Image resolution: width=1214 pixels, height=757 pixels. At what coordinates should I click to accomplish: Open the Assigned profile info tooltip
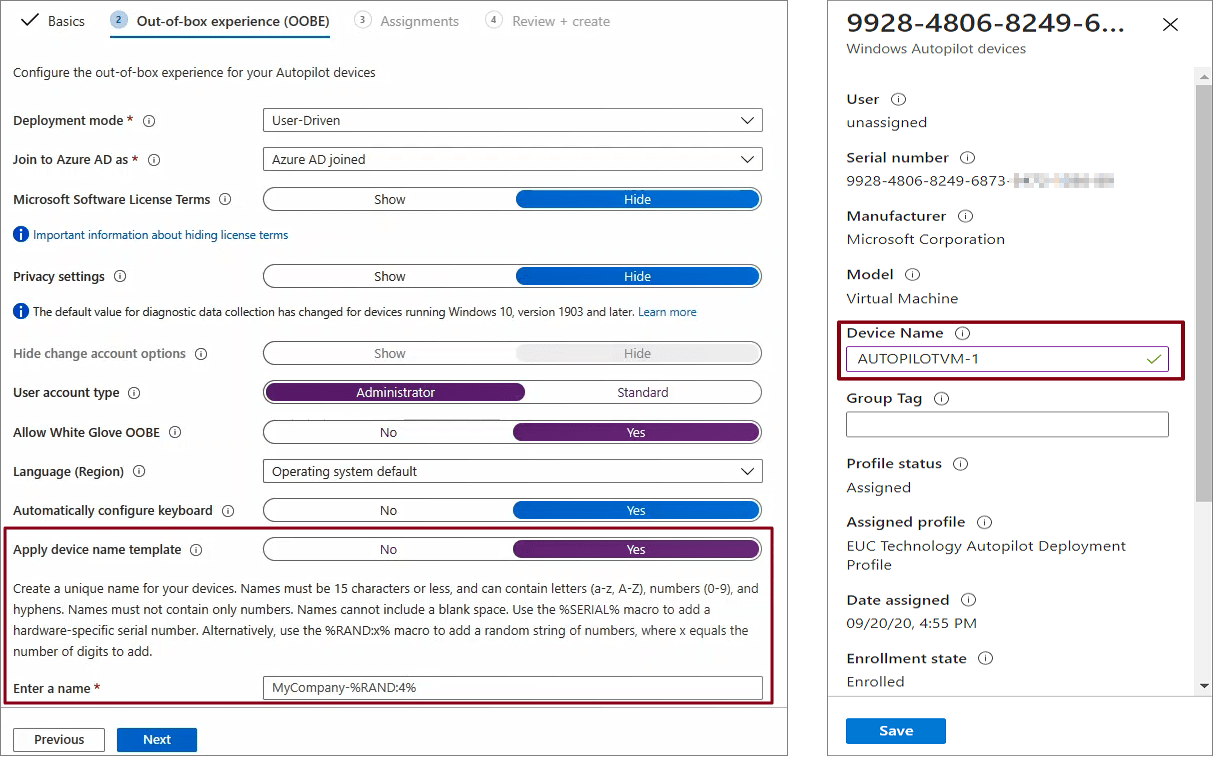click(983, 521)
